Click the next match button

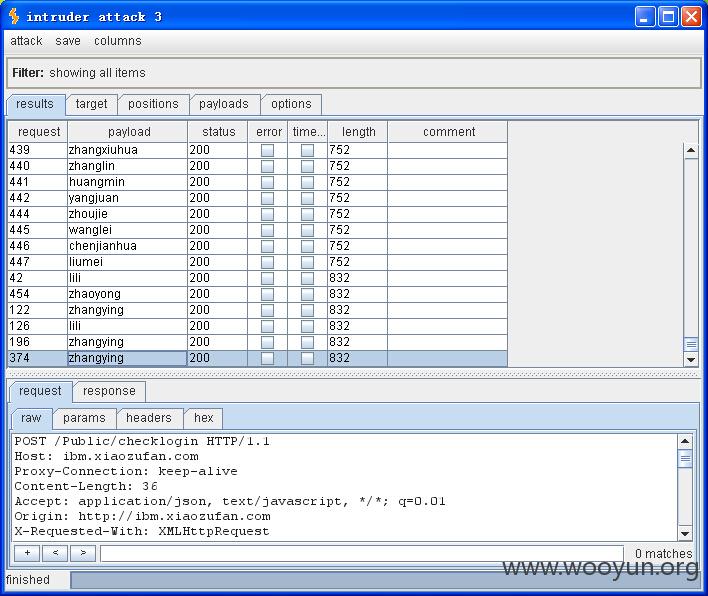[83, 553]
